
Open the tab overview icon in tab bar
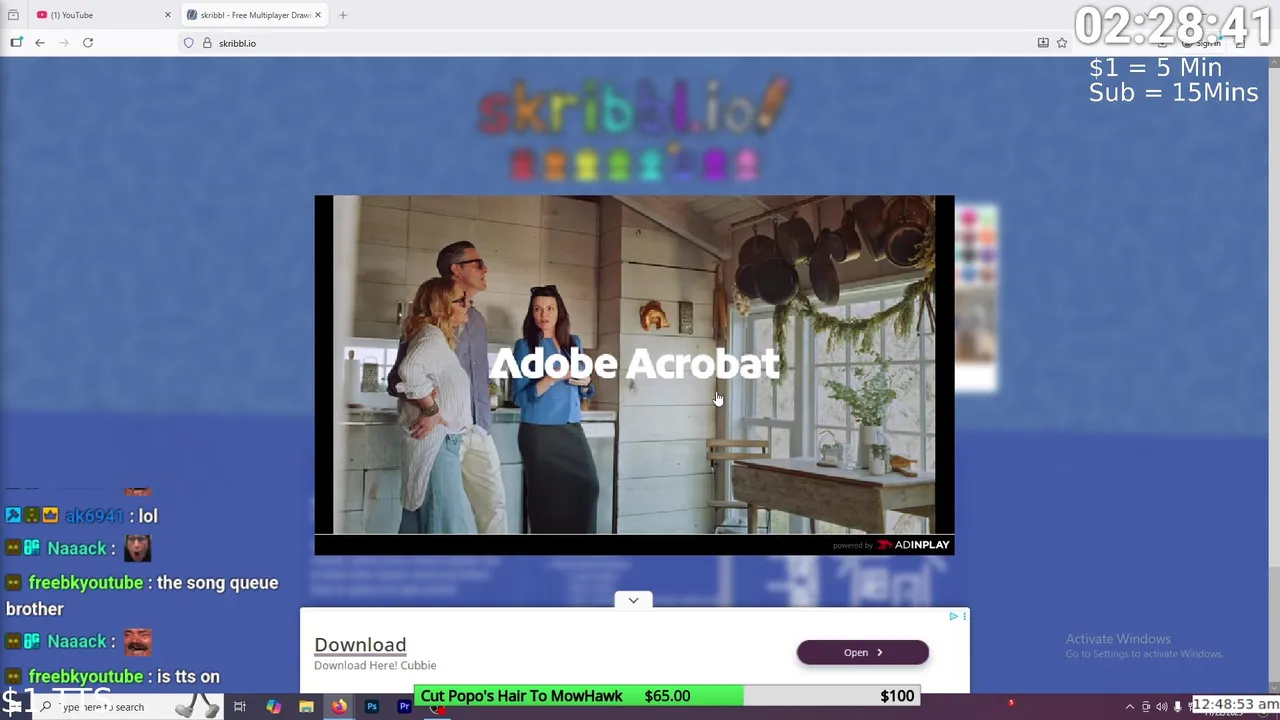click(x=13, y=15)
